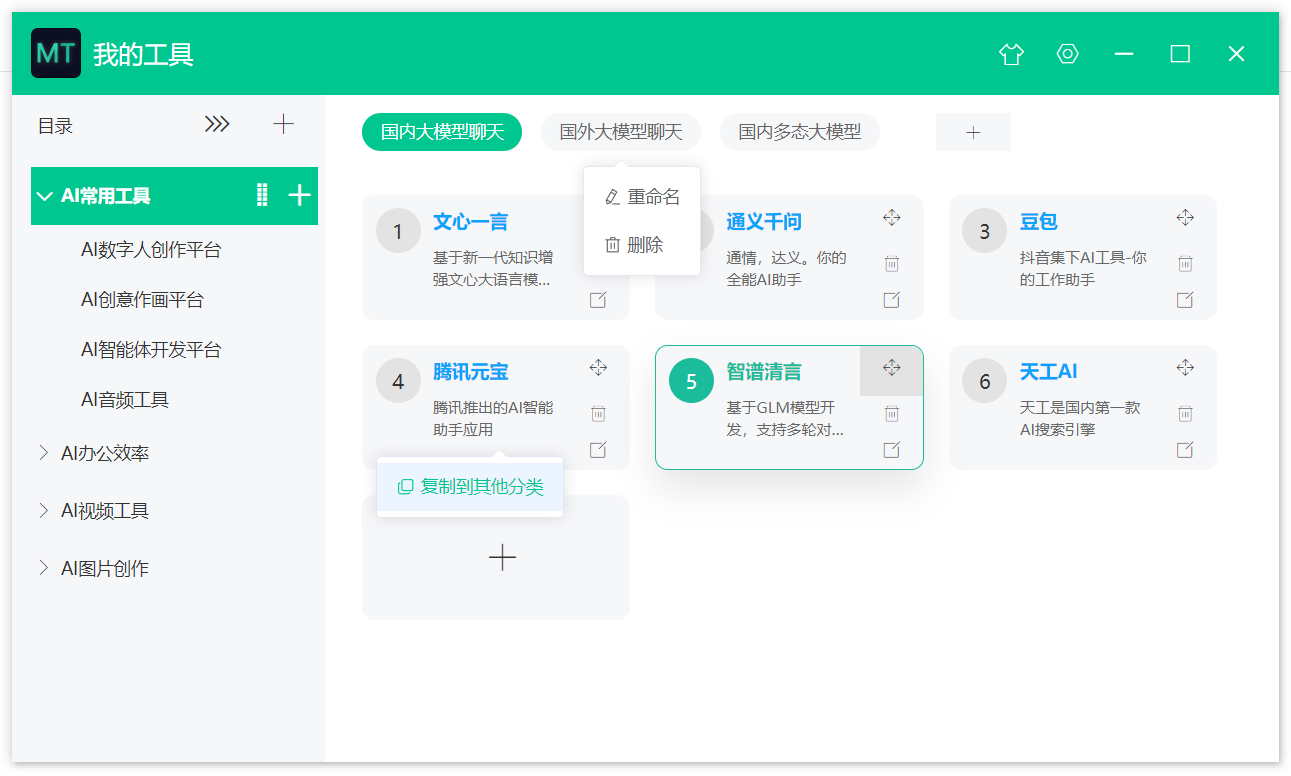The width and height of the screenshot is (1291, 776).
Task: Add new category tab with plus button
Action: point(973,132)
